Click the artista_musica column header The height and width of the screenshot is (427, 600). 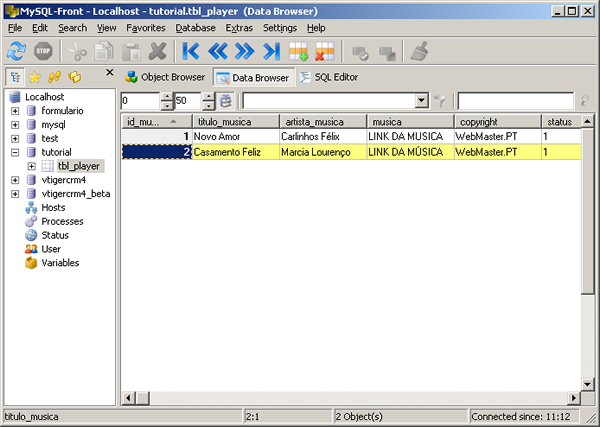tap(323, 122)
